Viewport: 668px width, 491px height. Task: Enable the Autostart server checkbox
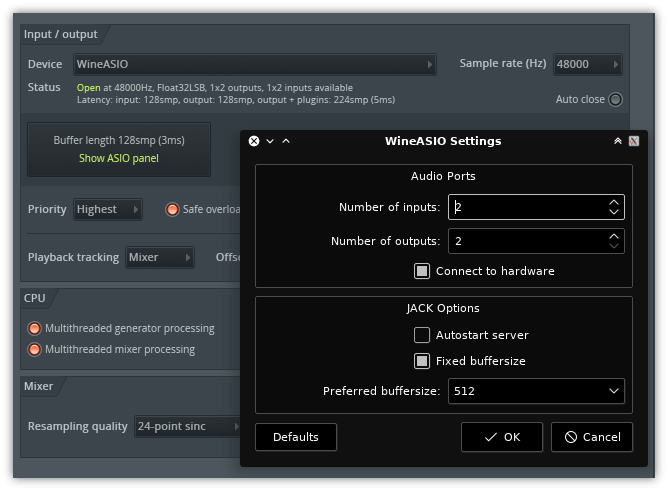422,335
